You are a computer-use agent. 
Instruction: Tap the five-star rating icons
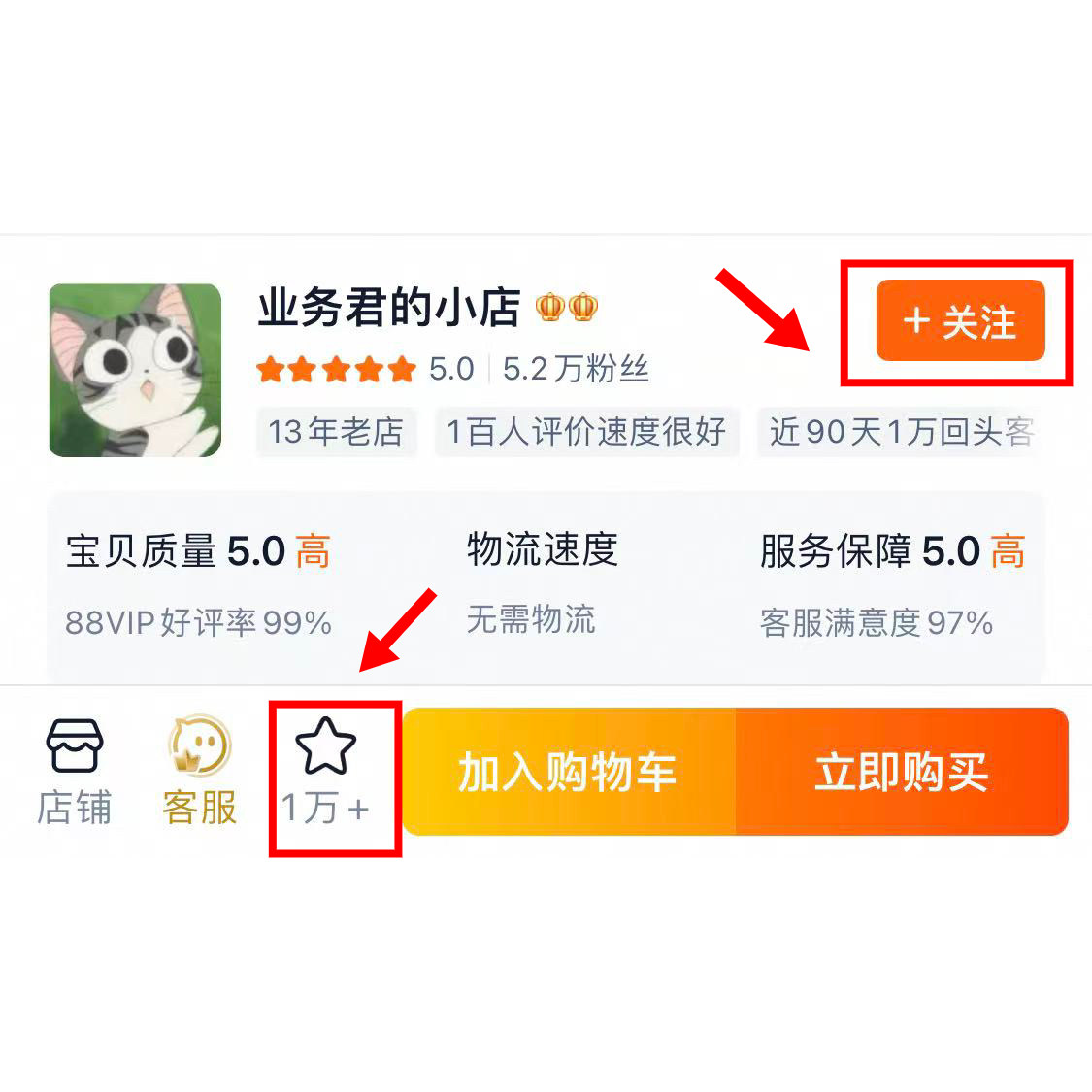pos(337,369)
